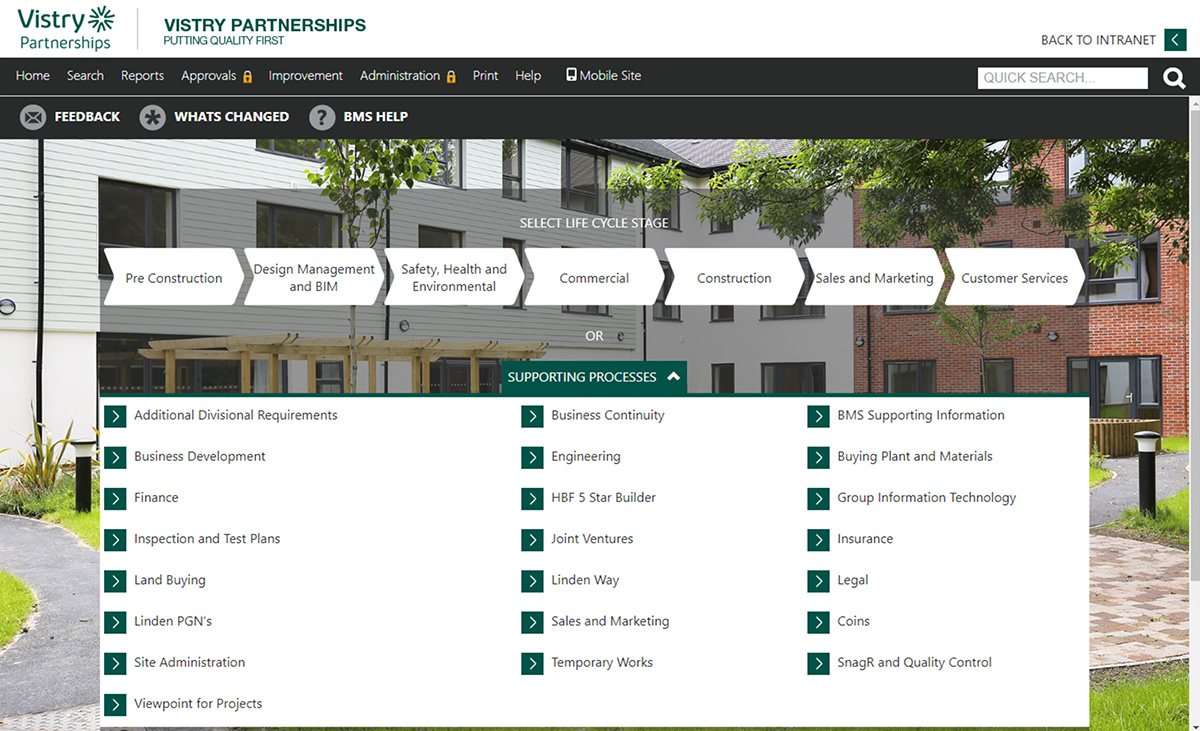1200x731 pixels.
Task: Open the Legal process link
Action: 853,580
